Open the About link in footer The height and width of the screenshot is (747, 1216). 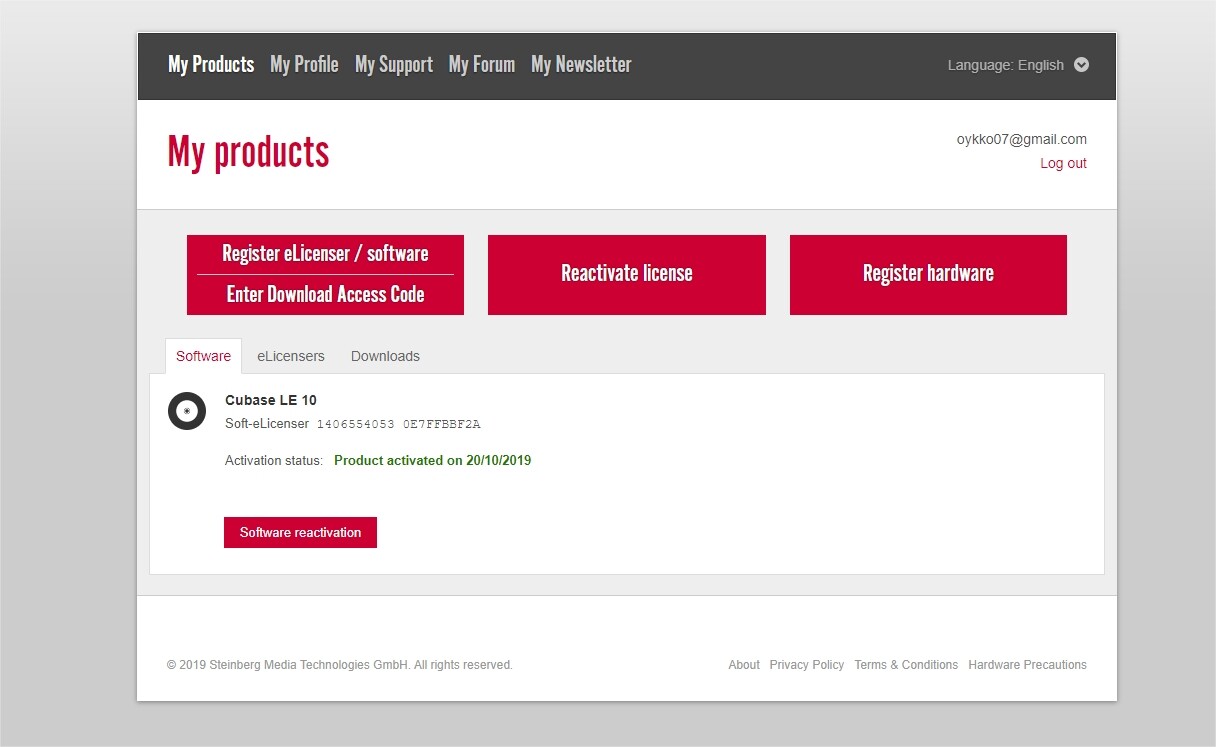744,665
